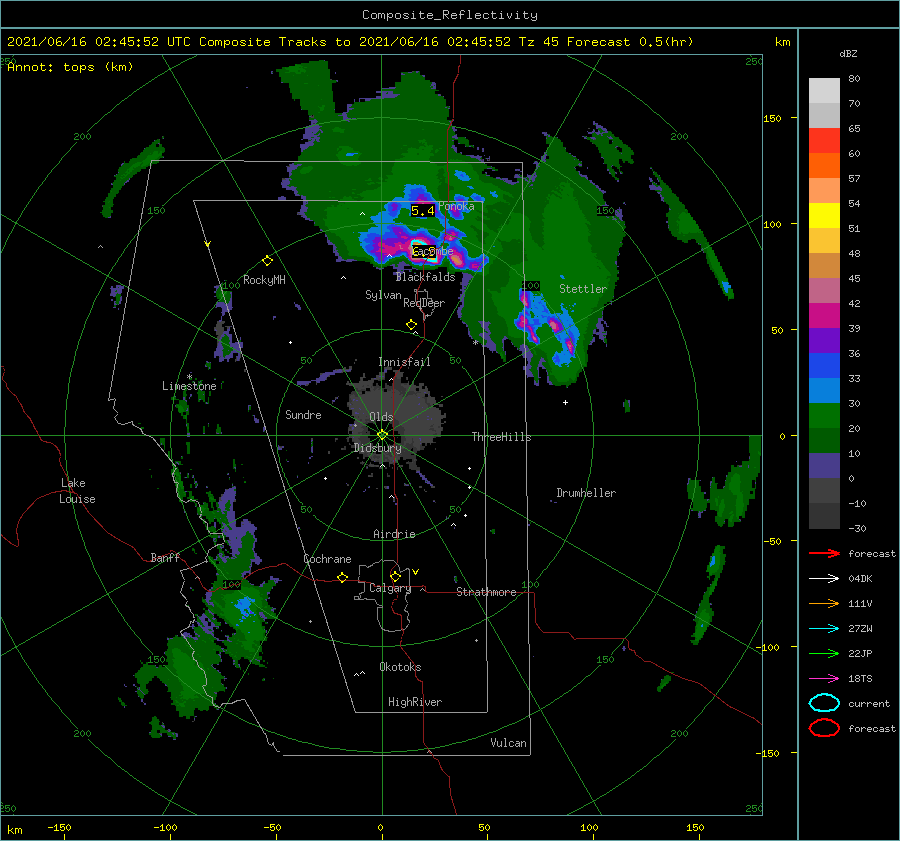Image resolution: width=900 pixels, height=841 pixels.
Task: Click the Cochrane city label
Action: 327,559
